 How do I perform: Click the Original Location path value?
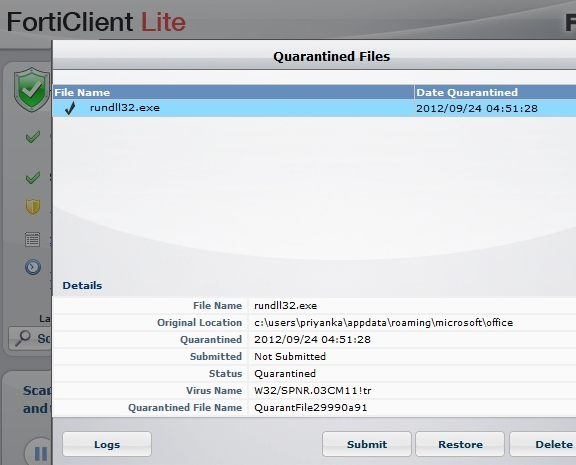pos(384,322)
